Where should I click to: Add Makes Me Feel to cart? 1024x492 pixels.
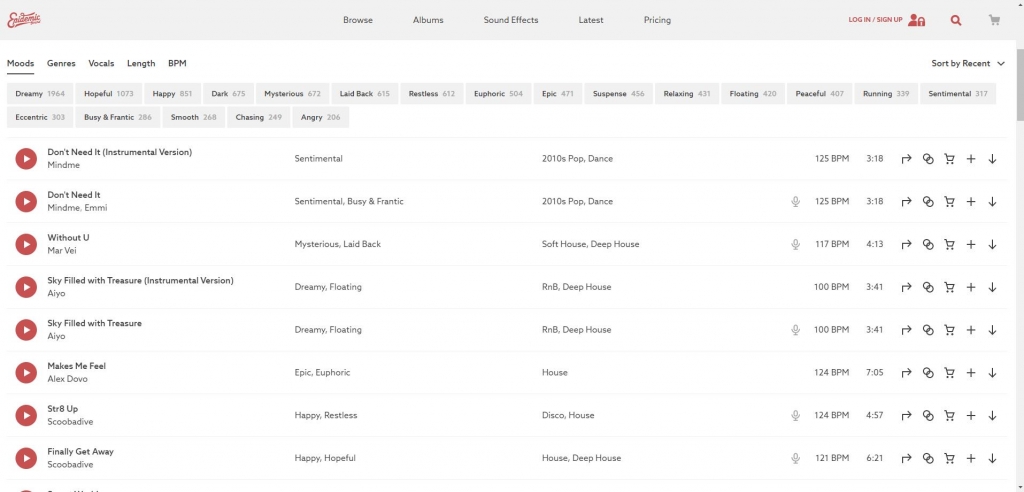tap(949, 373)
